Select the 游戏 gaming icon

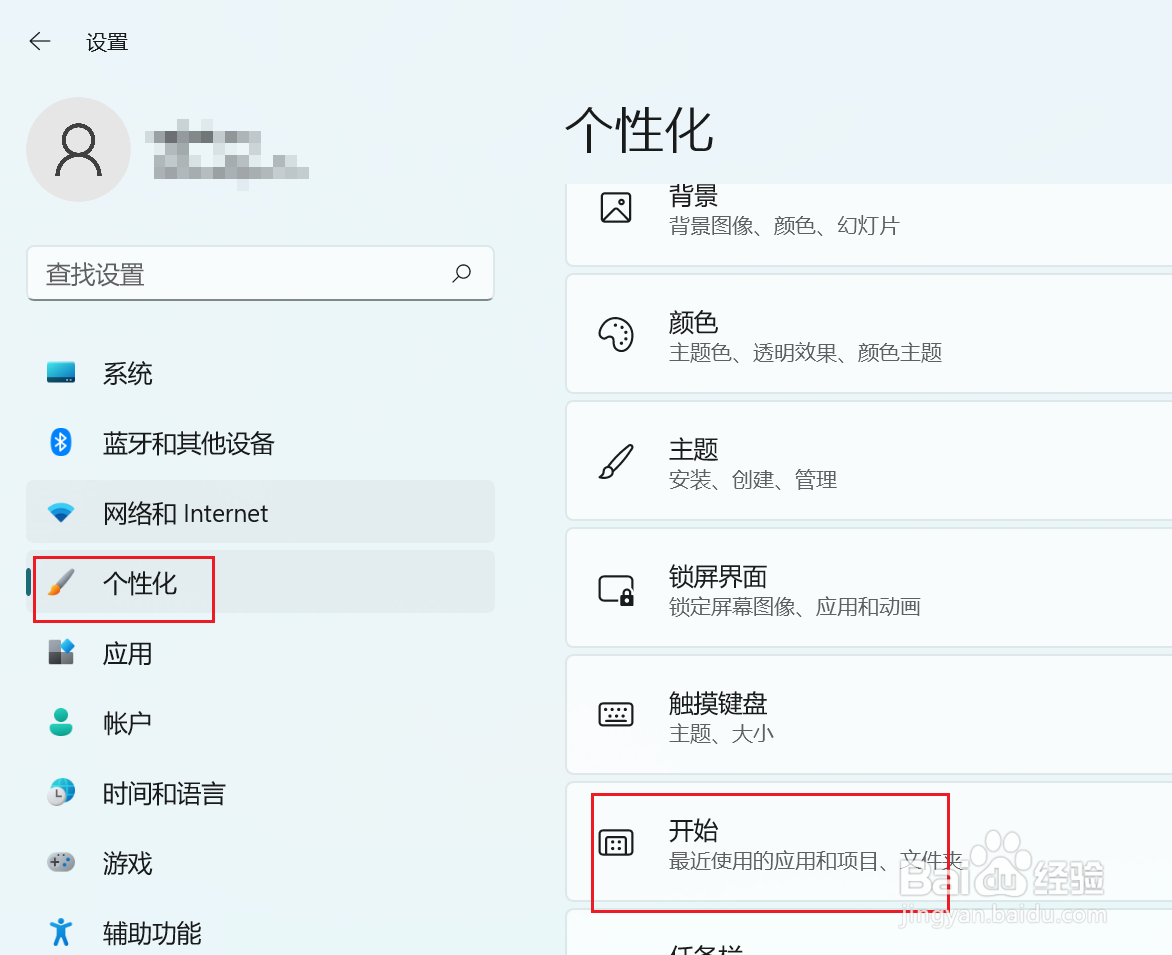point(61,862)
